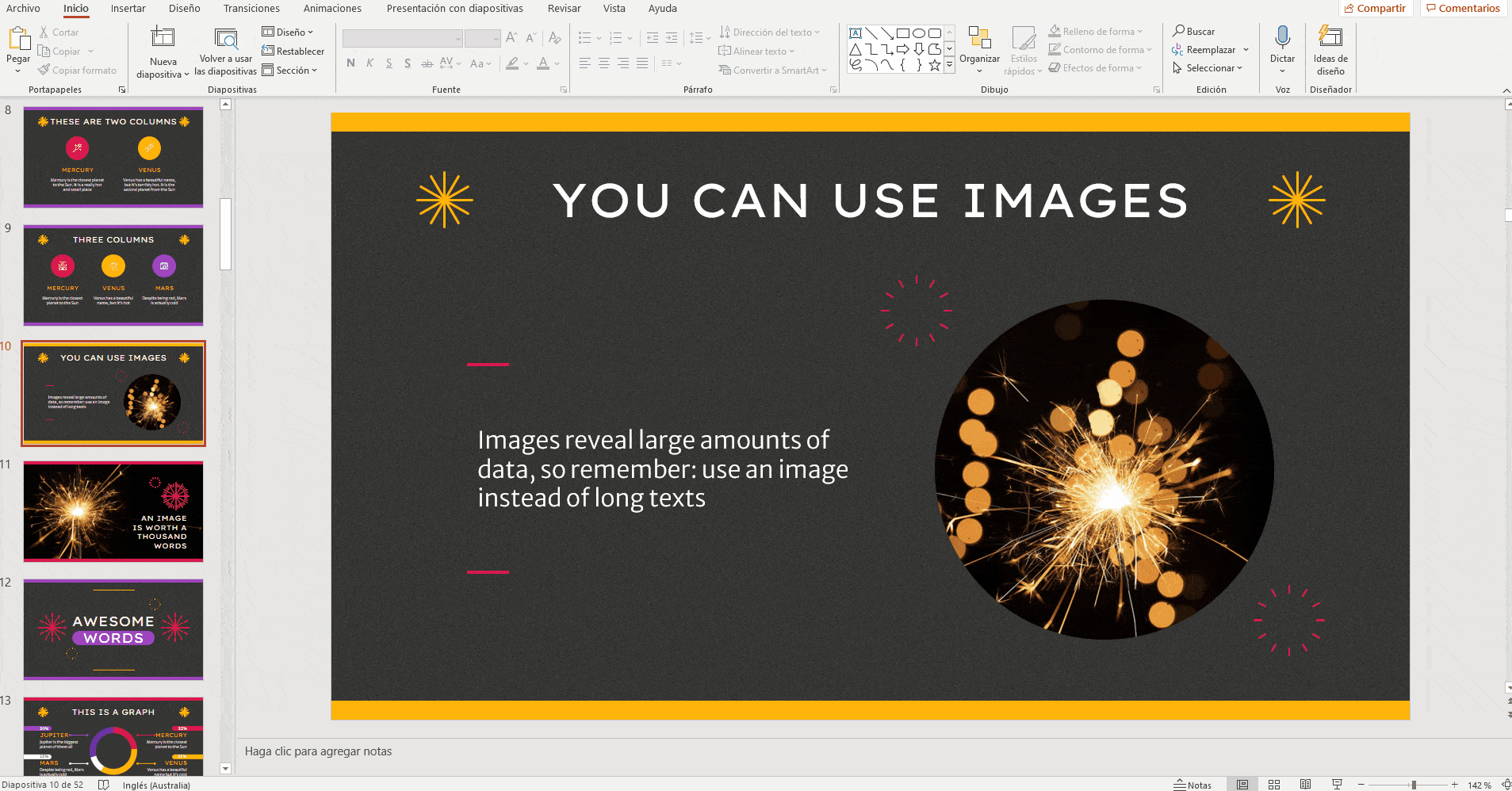Image resolution: width=1512 pixels, height=791 pixels.
Task: Open the Sección dropdown
Action: [289, 70]
